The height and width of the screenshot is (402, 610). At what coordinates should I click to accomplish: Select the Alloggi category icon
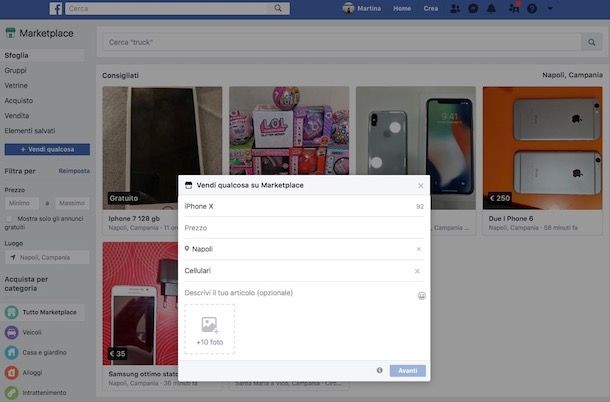coord(11,373)
